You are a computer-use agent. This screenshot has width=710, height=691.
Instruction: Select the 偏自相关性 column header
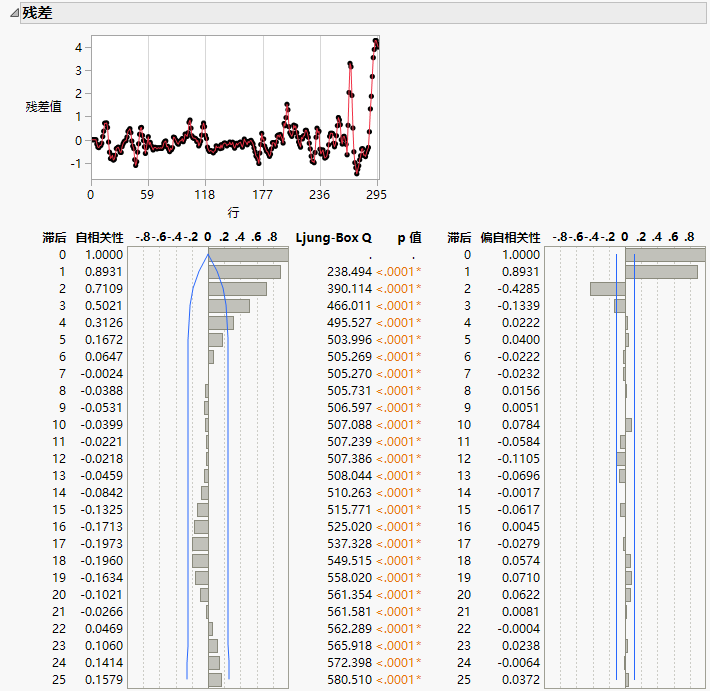[x=510, y=238]
